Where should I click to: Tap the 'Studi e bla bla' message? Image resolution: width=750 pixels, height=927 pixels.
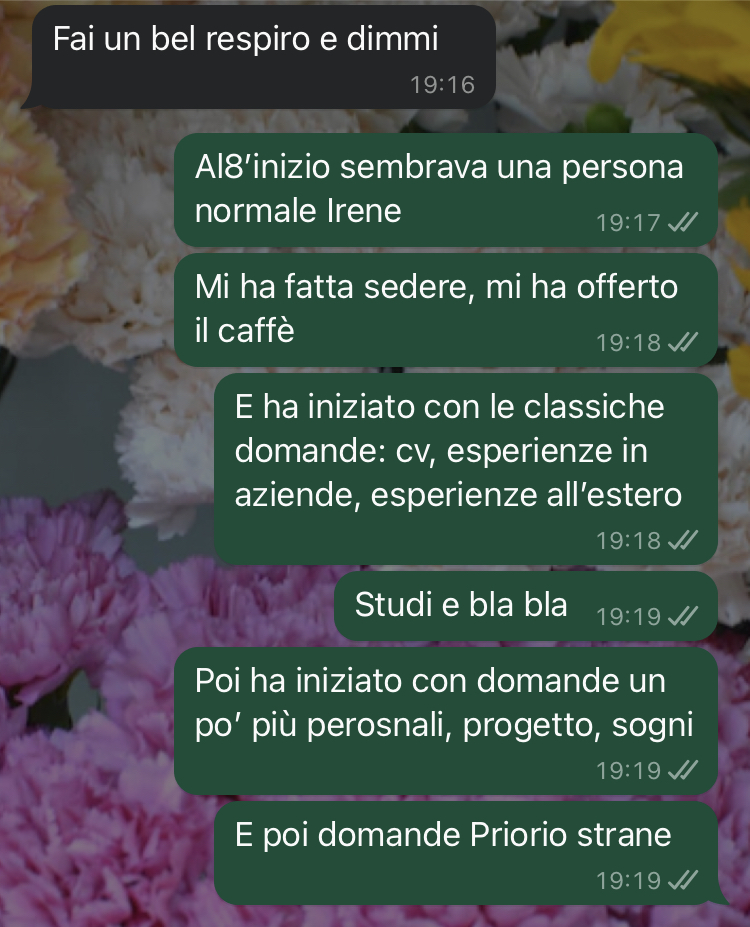[x=525, y=606]
